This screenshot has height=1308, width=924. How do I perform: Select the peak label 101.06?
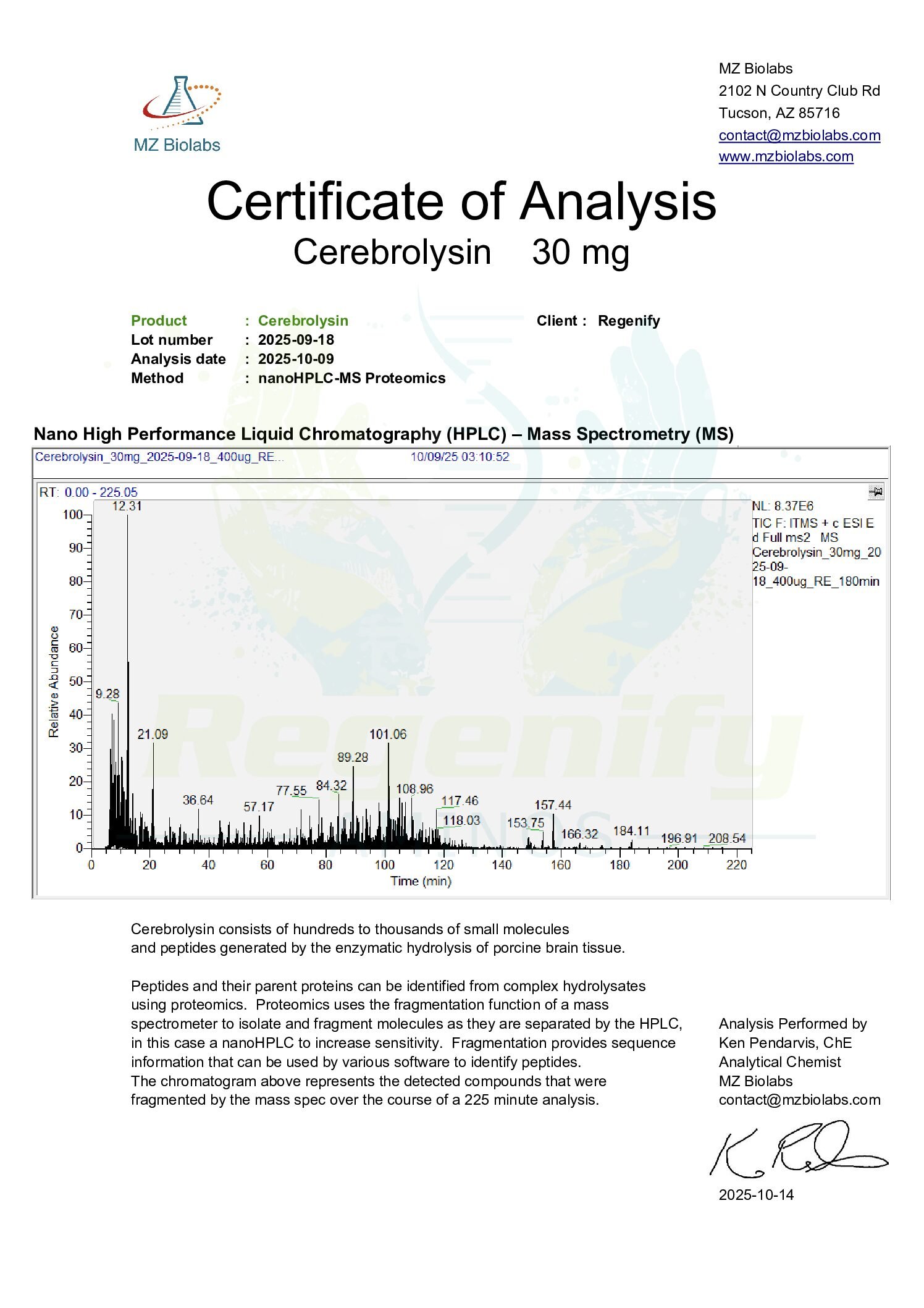pyautogui.click(x=388, y=734)
